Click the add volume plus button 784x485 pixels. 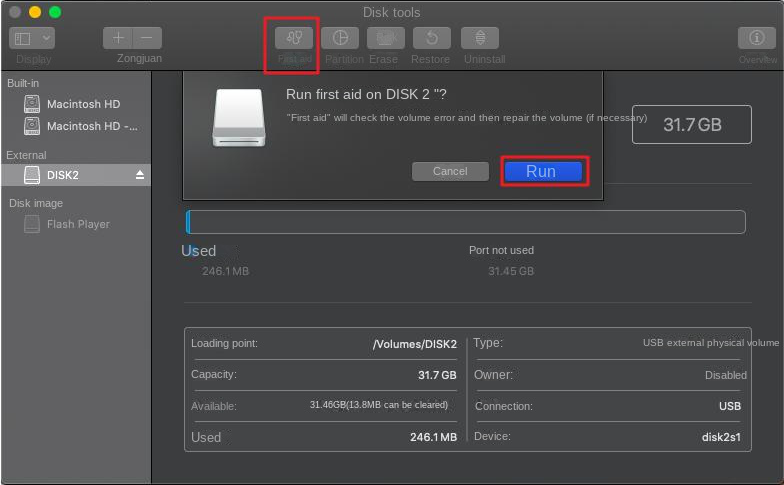click(118, 38)
